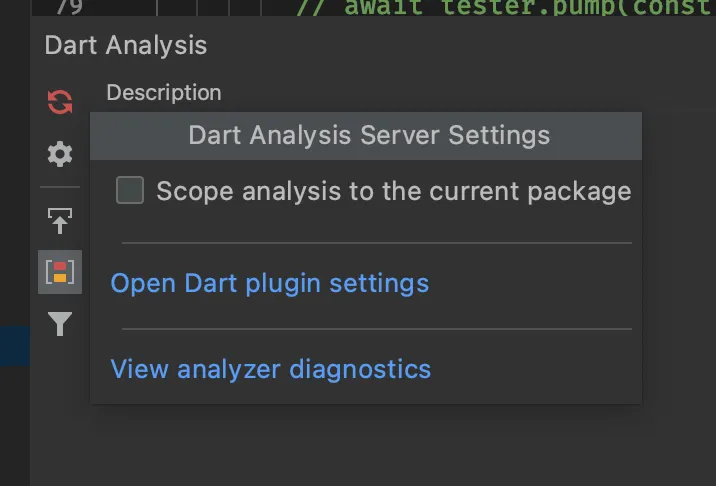Restart the Dart Analysis Server
Viewport: 716px width, 486px height.
(x=60, y=102)
